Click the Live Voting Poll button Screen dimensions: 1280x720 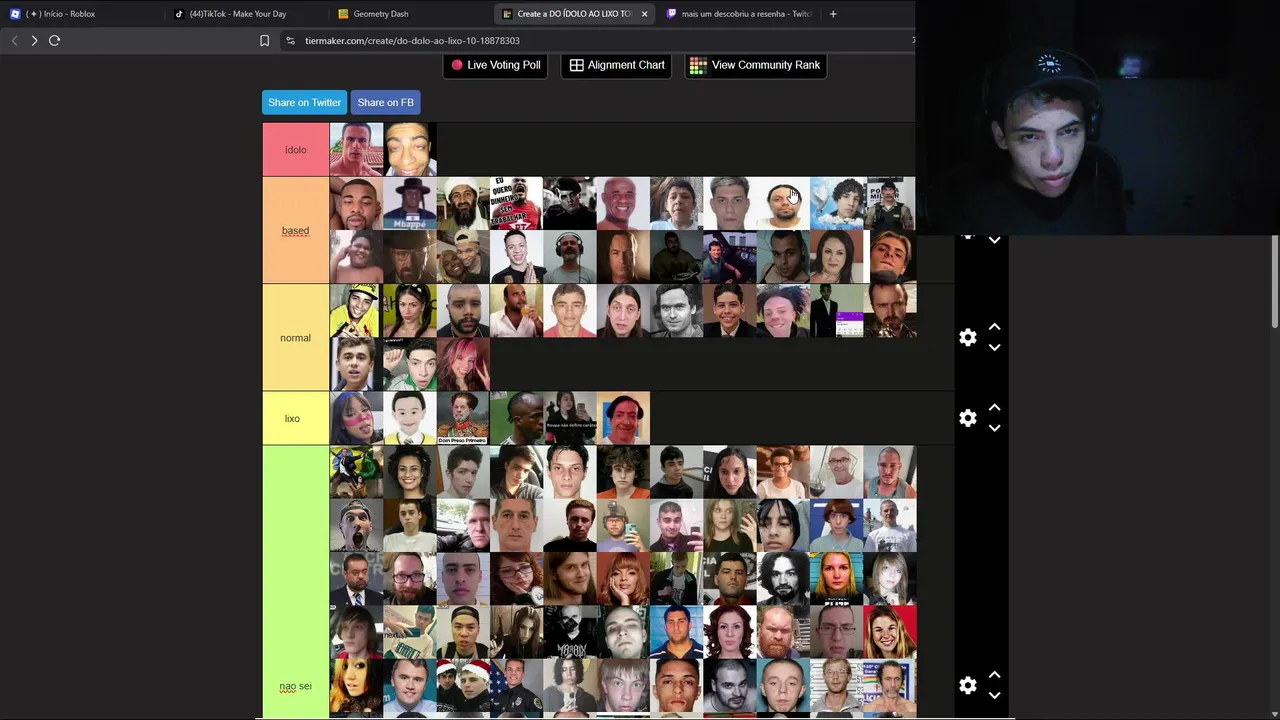coord(496,65)
